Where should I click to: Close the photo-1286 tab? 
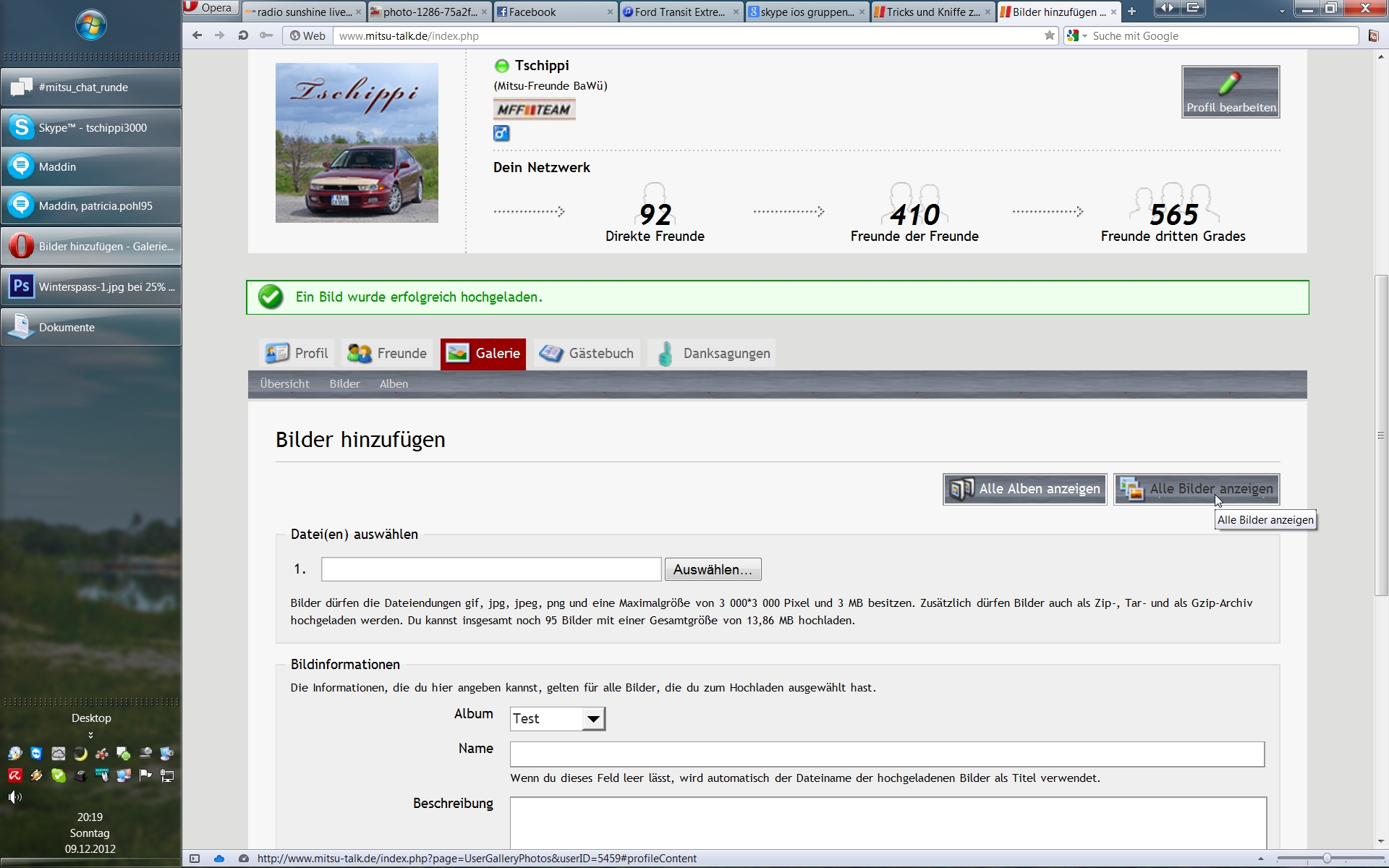coord(484,12)
